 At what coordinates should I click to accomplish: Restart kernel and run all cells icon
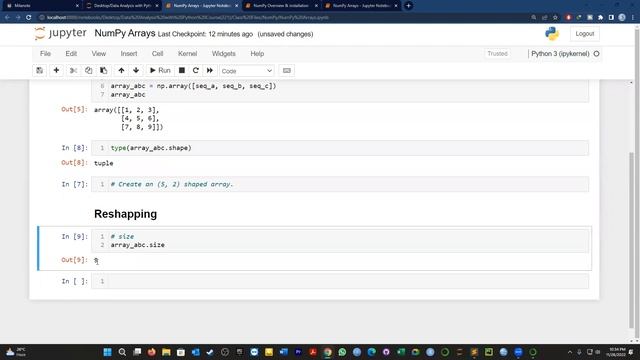[210, 71]
